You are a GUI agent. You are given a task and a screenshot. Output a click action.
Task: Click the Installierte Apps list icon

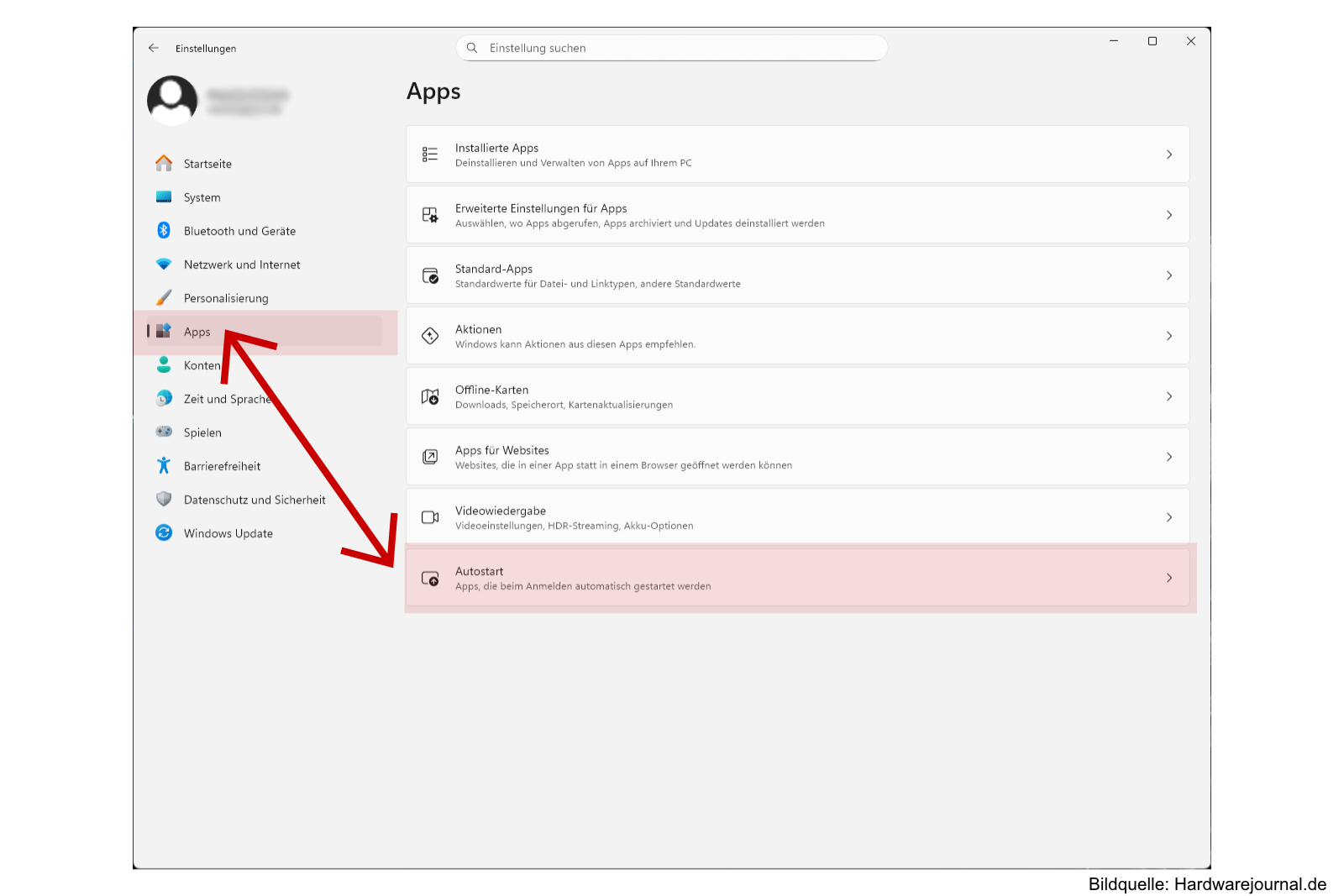[430, 155]
